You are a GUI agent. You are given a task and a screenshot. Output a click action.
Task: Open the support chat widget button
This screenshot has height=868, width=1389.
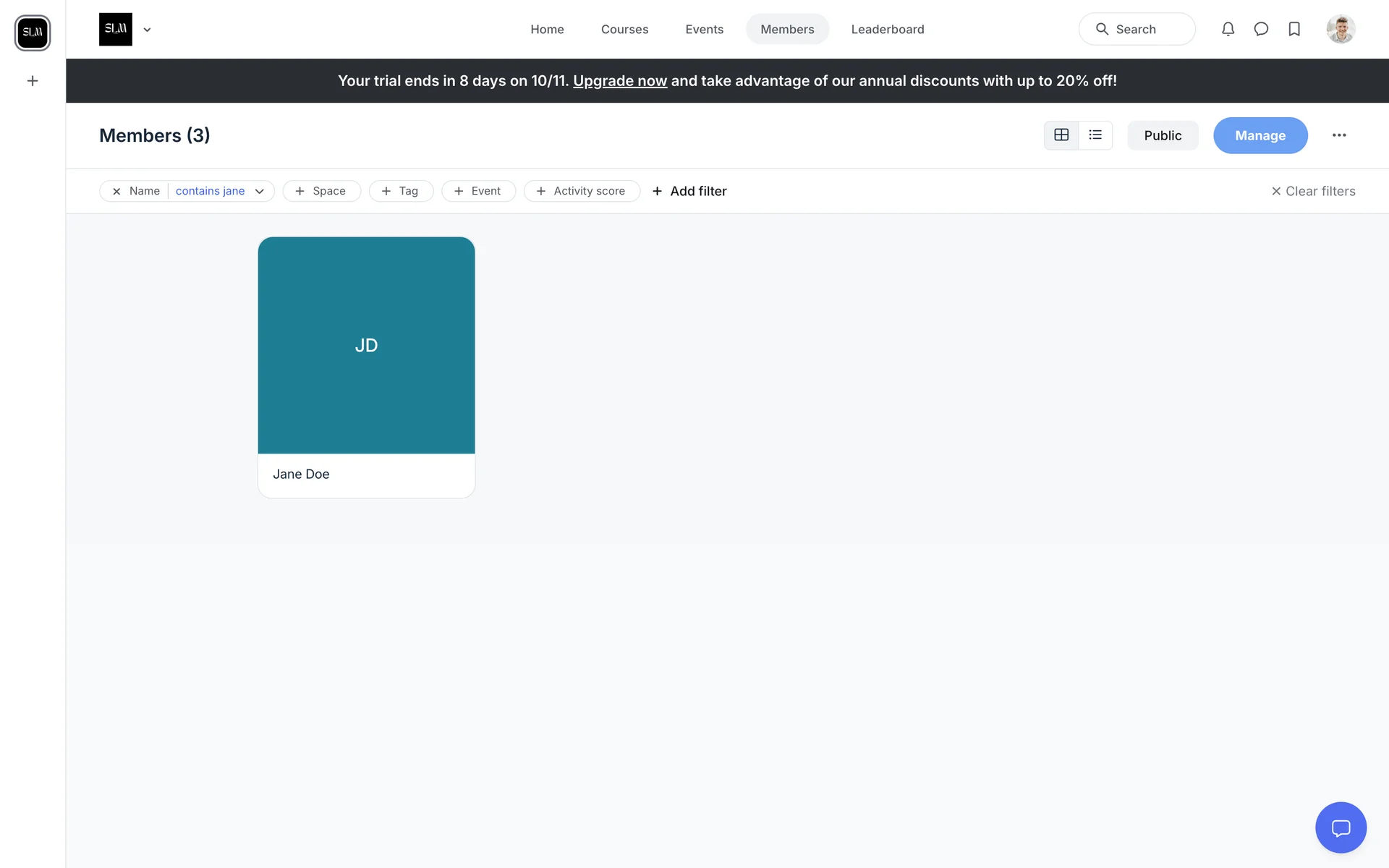tap(1341, 827)
